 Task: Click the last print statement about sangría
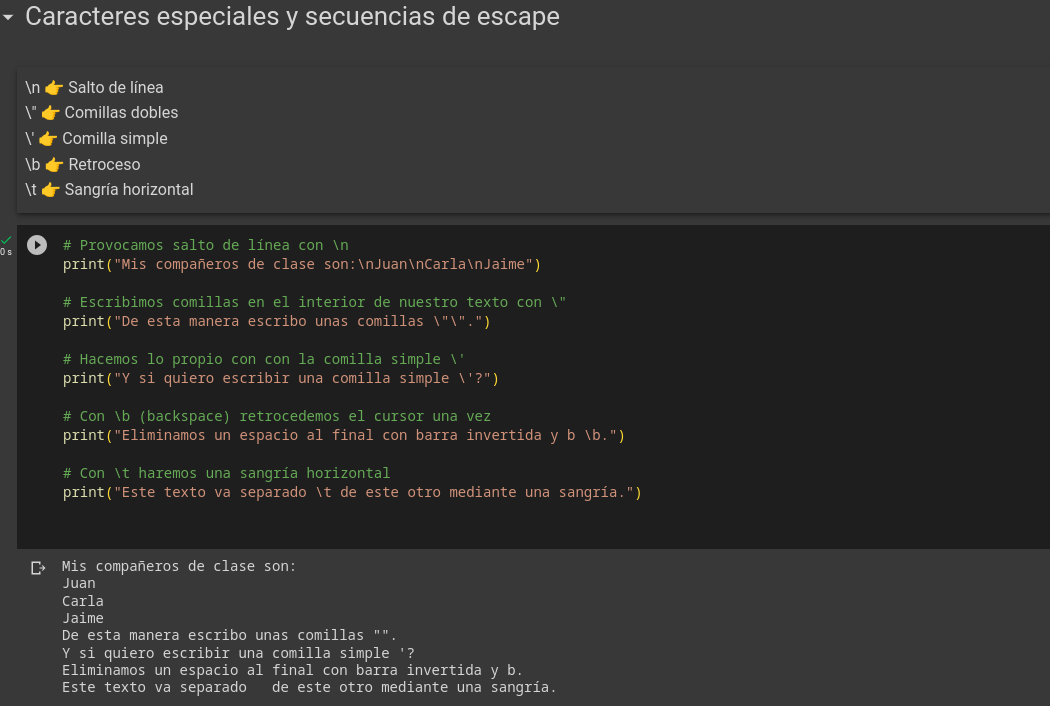coord(351,492)
